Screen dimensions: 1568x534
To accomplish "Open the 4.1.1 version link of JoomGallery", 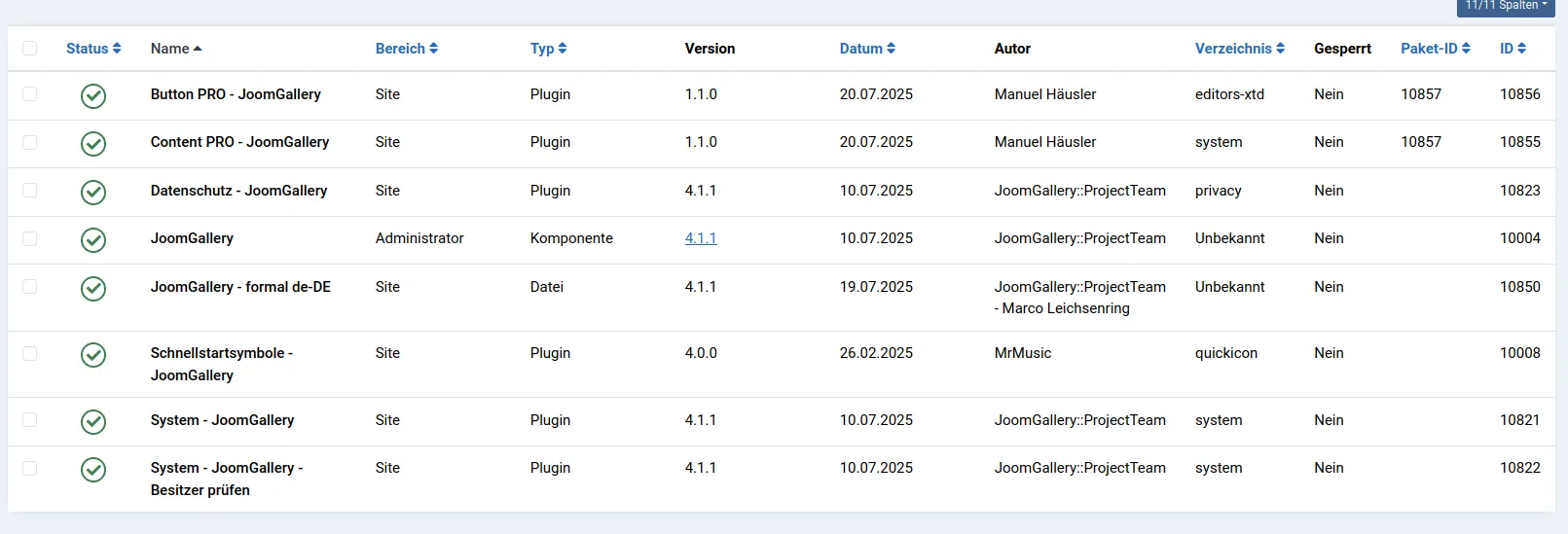I will tap(701, 238).
